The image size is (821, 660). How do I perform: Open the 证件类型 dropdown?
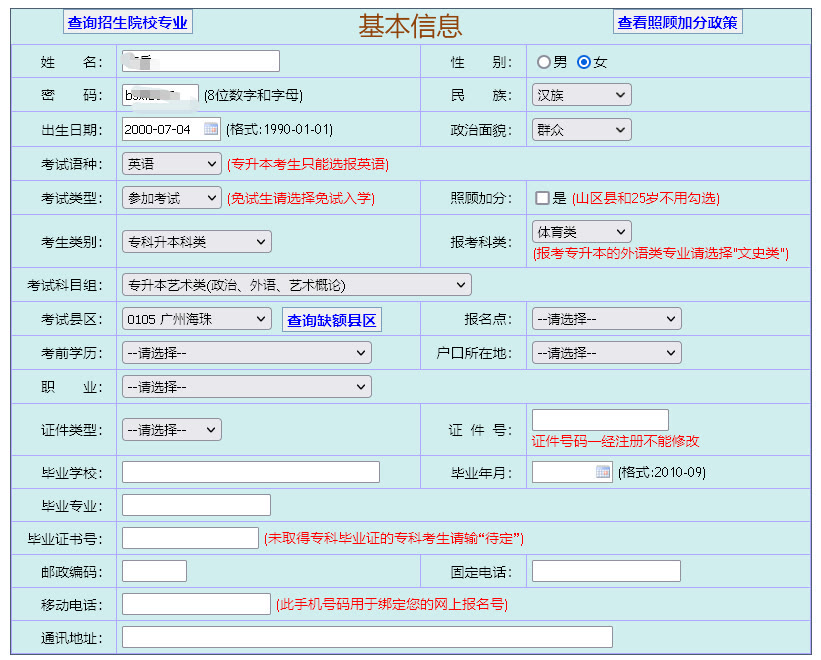click(x=171, y=430)
